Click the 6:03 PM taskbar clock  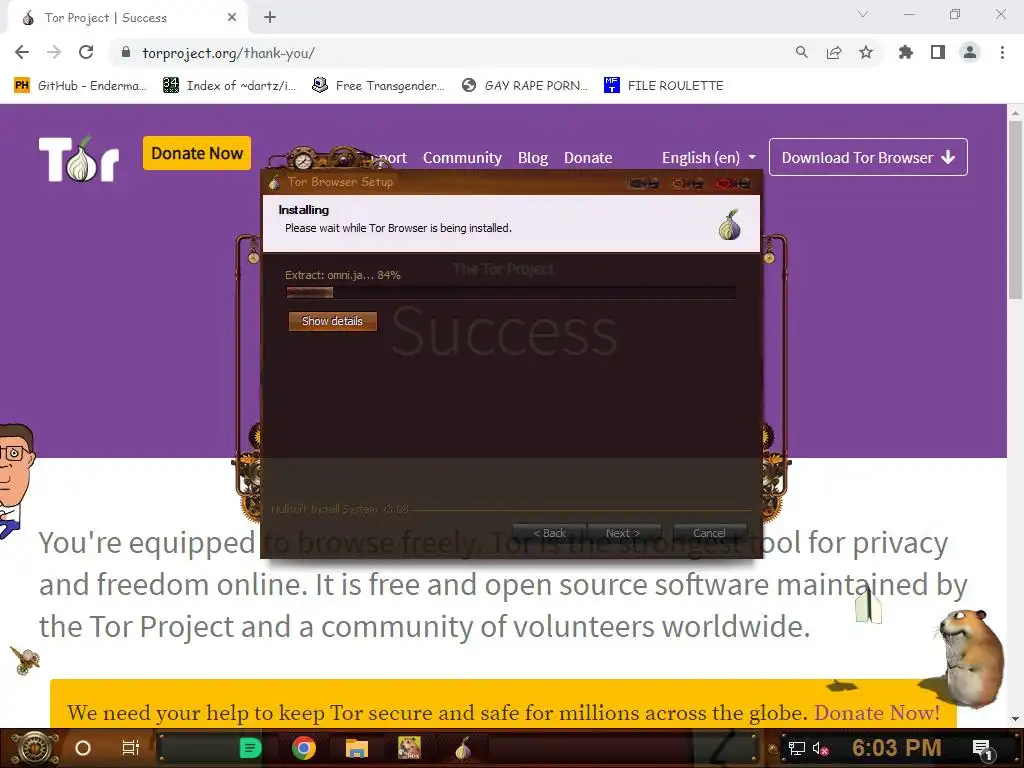click(897, 748)
